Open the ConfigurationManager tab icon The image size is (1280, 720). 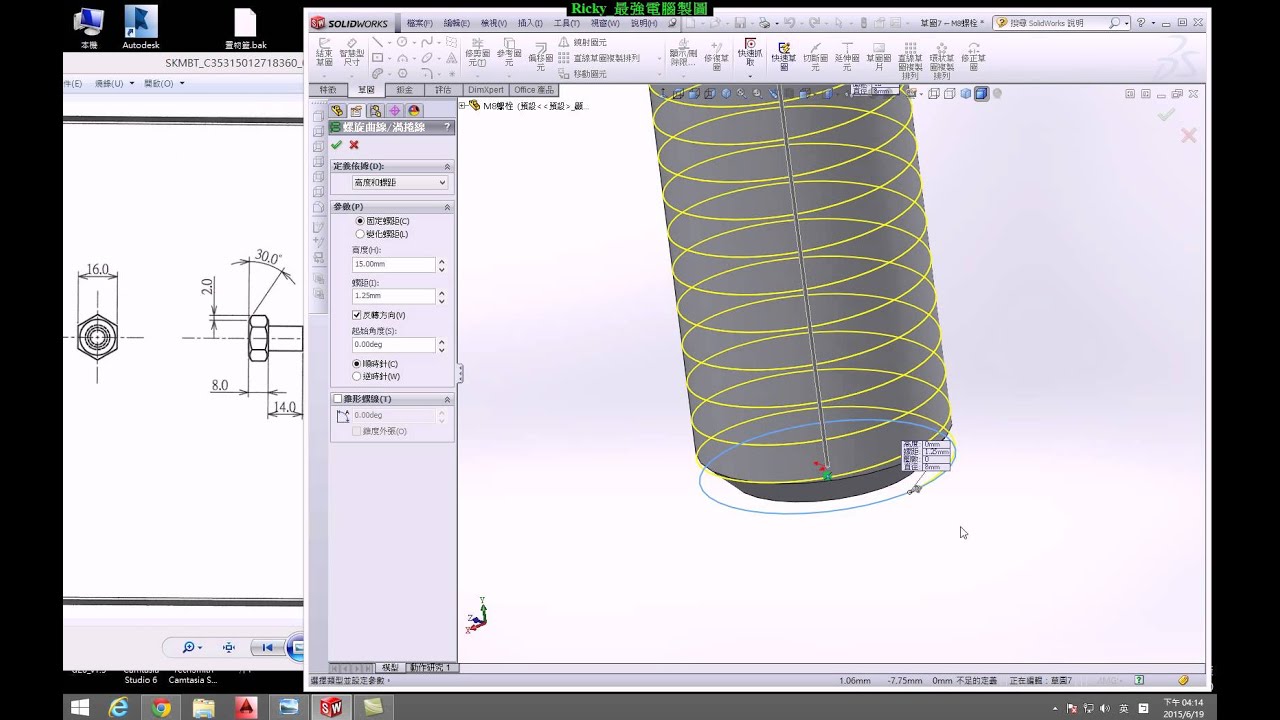click(x=375, y=111)
